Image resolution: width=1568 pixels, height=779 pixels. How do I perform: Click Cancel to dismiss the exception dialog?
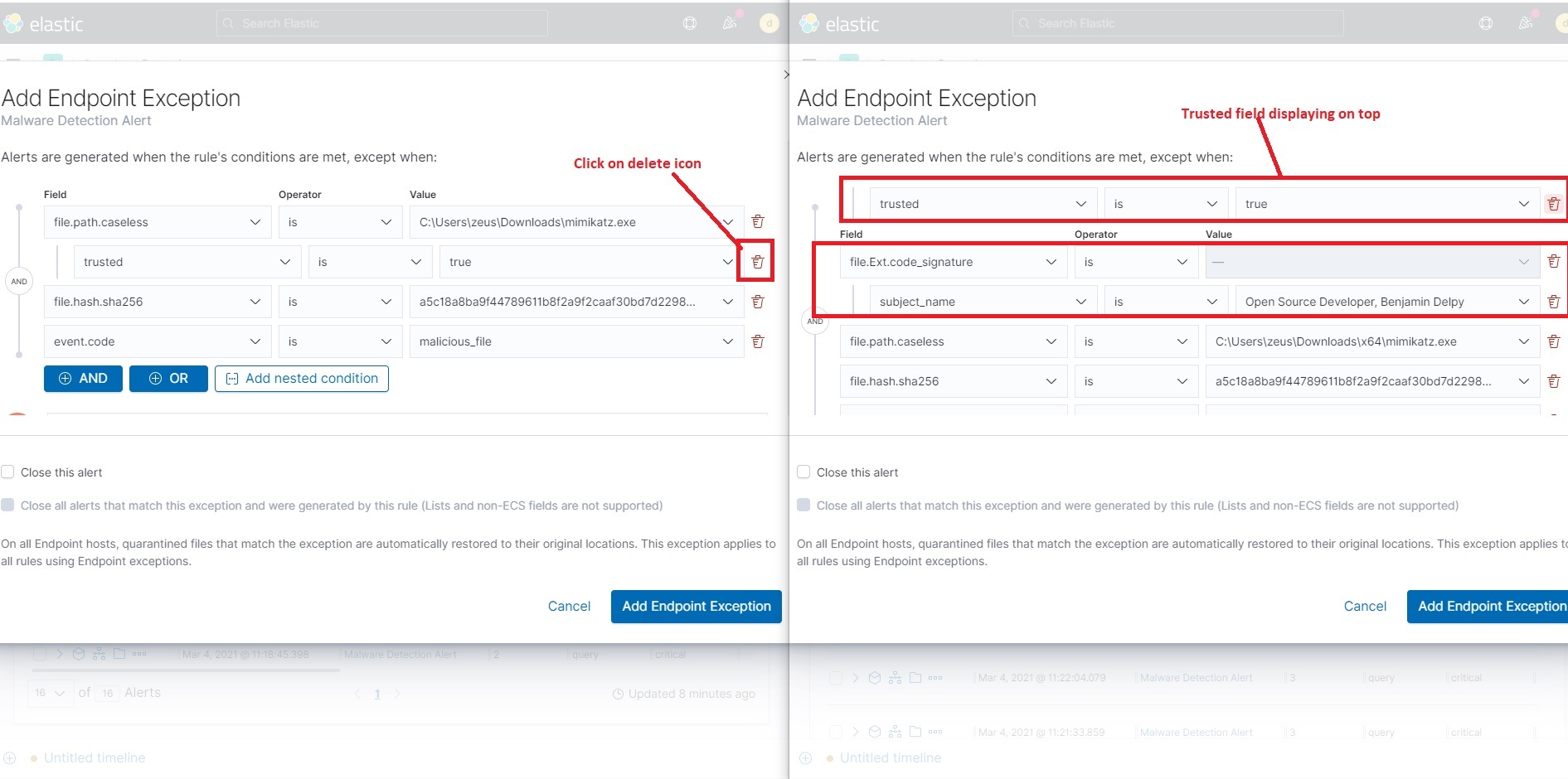[x=569, y=606]
